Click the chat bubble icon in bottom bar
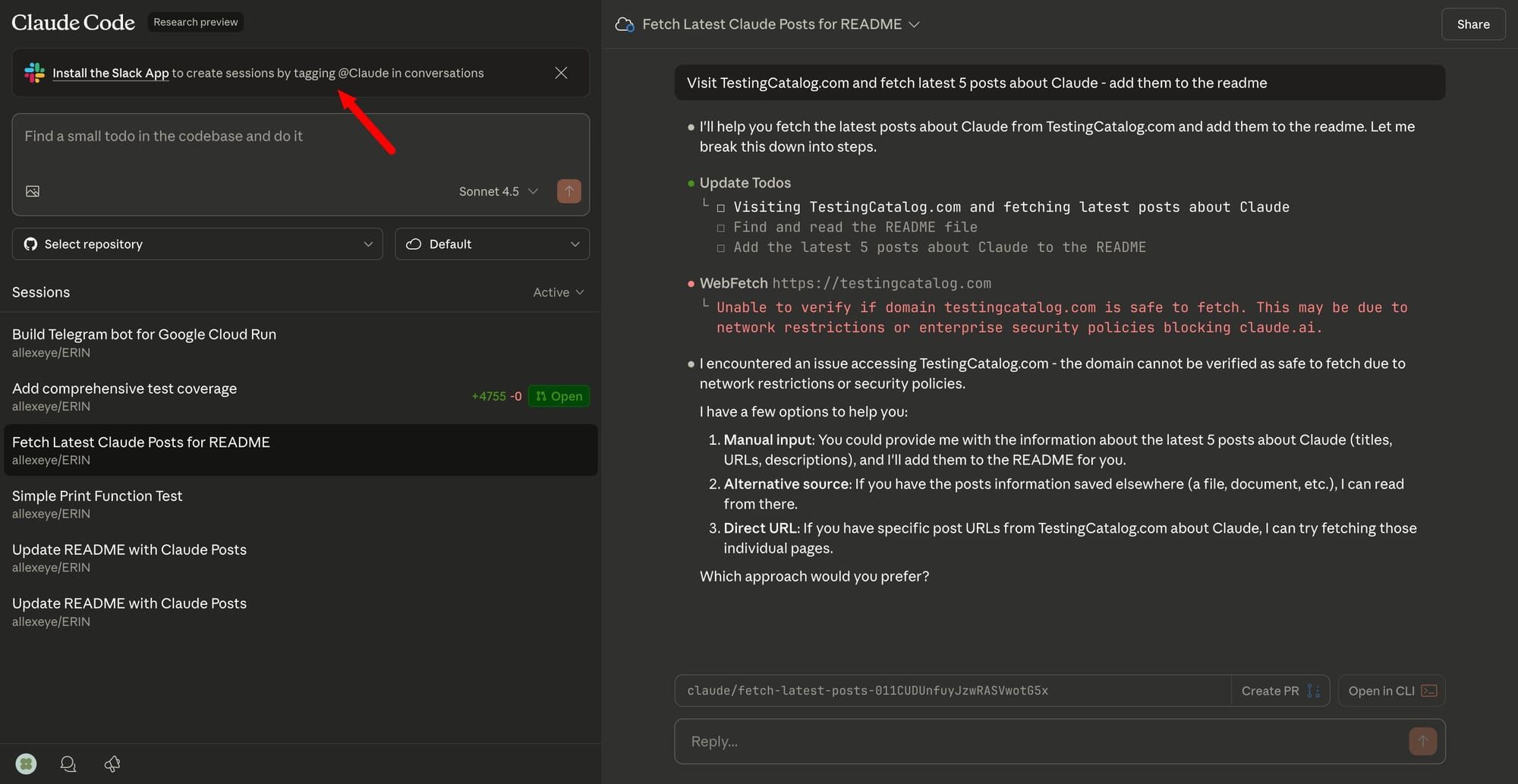 click(68, 764)
